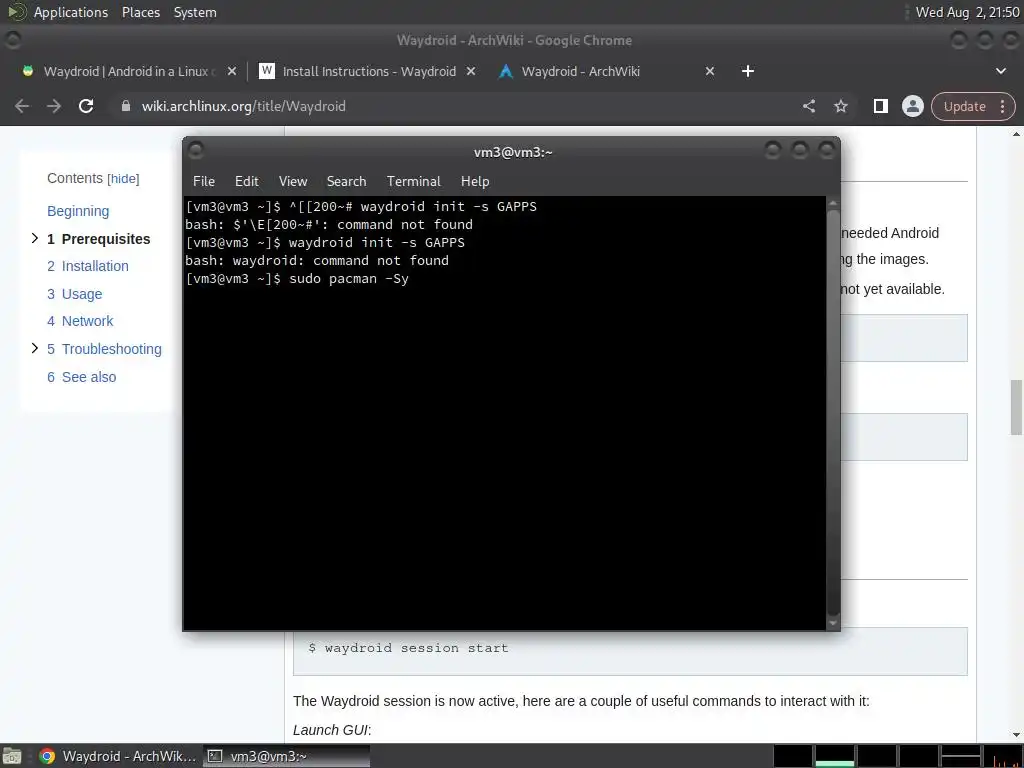This screenshot has width=1024, height=768.
Task: Click the terminal vertical scrollbar
Action: tap(833, 411)
